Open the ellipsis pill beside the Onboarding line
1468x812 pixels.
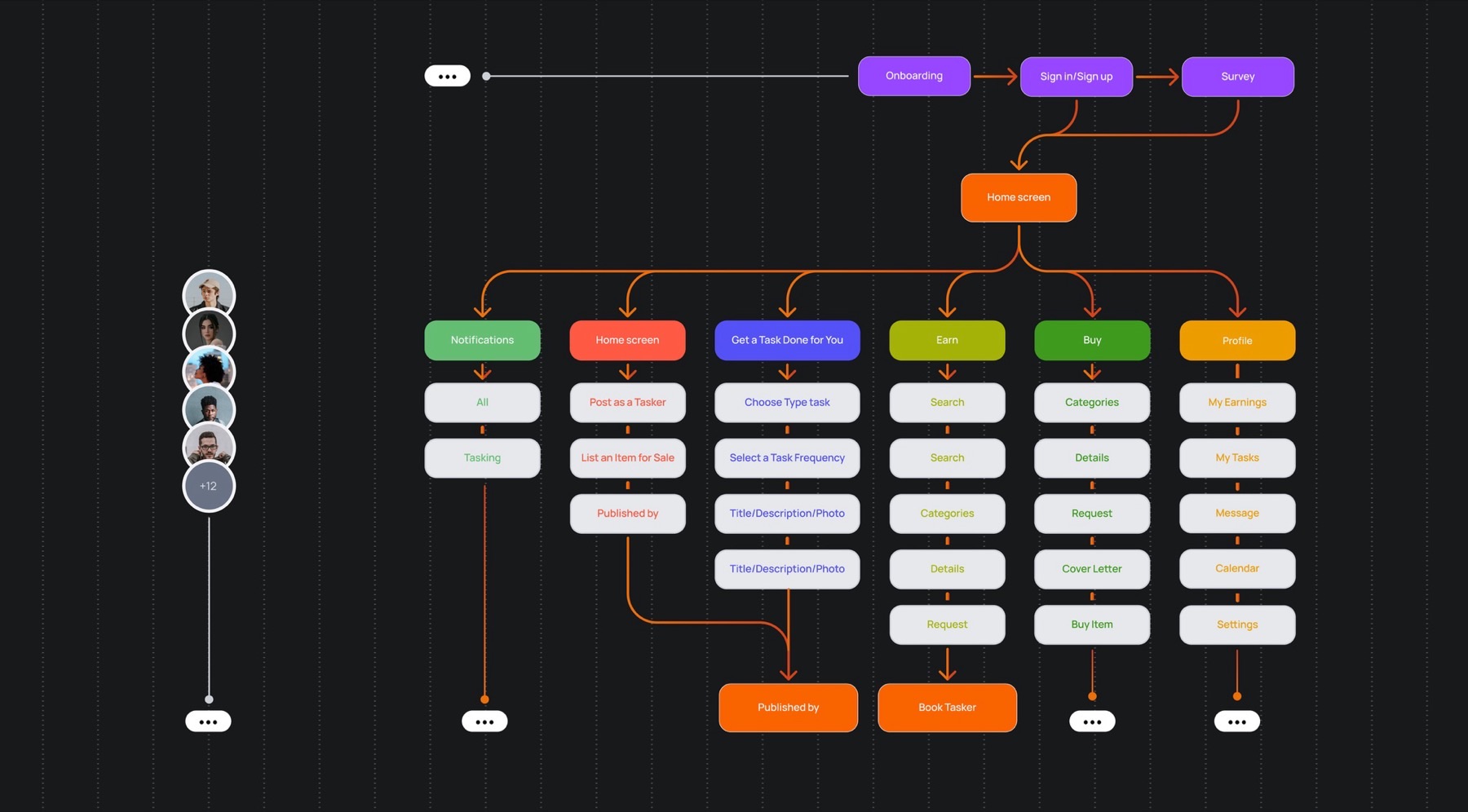click(447, 76)
